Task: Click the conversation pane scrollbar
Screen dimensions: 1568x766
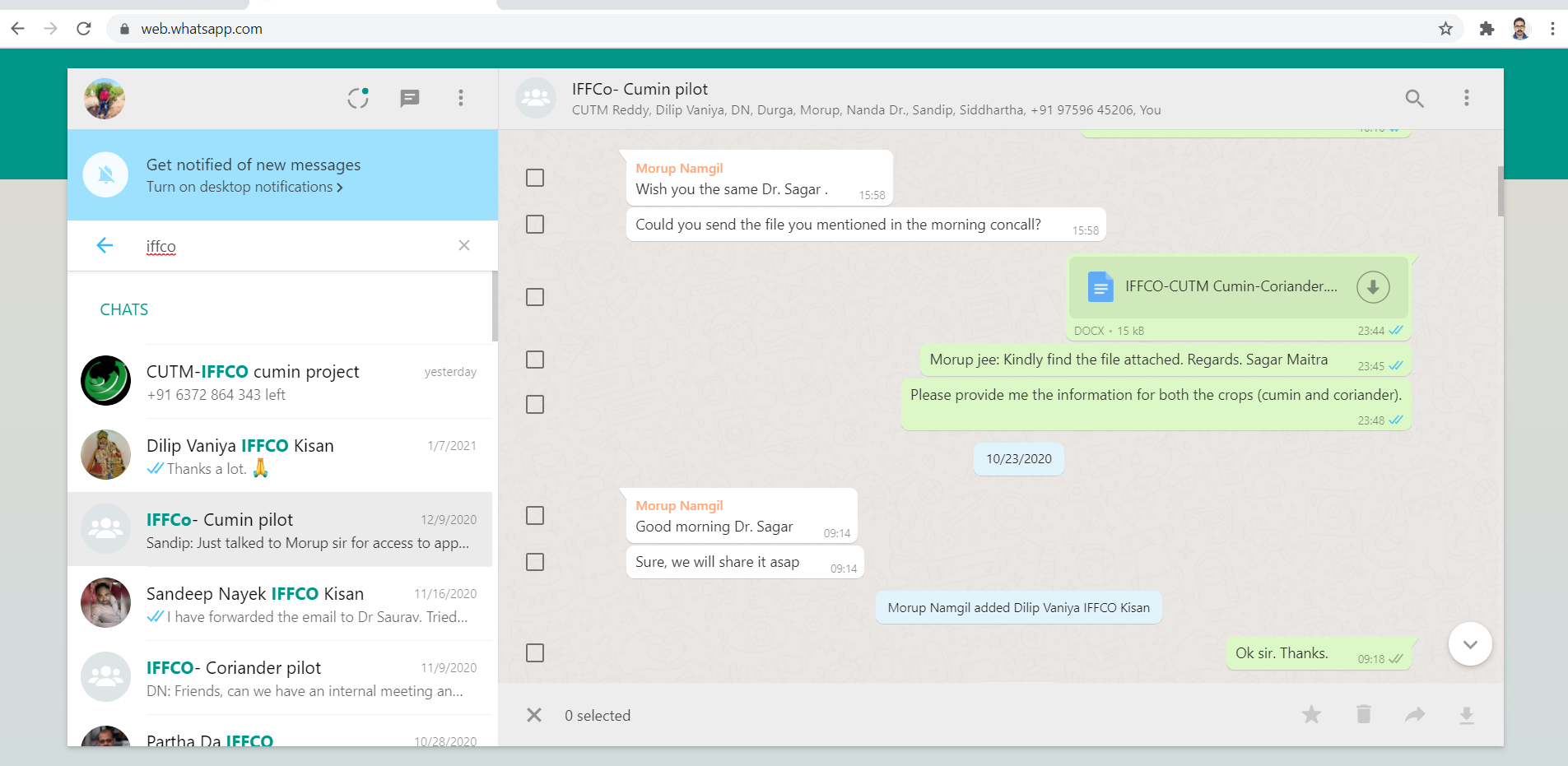Action: point(1501,191)
